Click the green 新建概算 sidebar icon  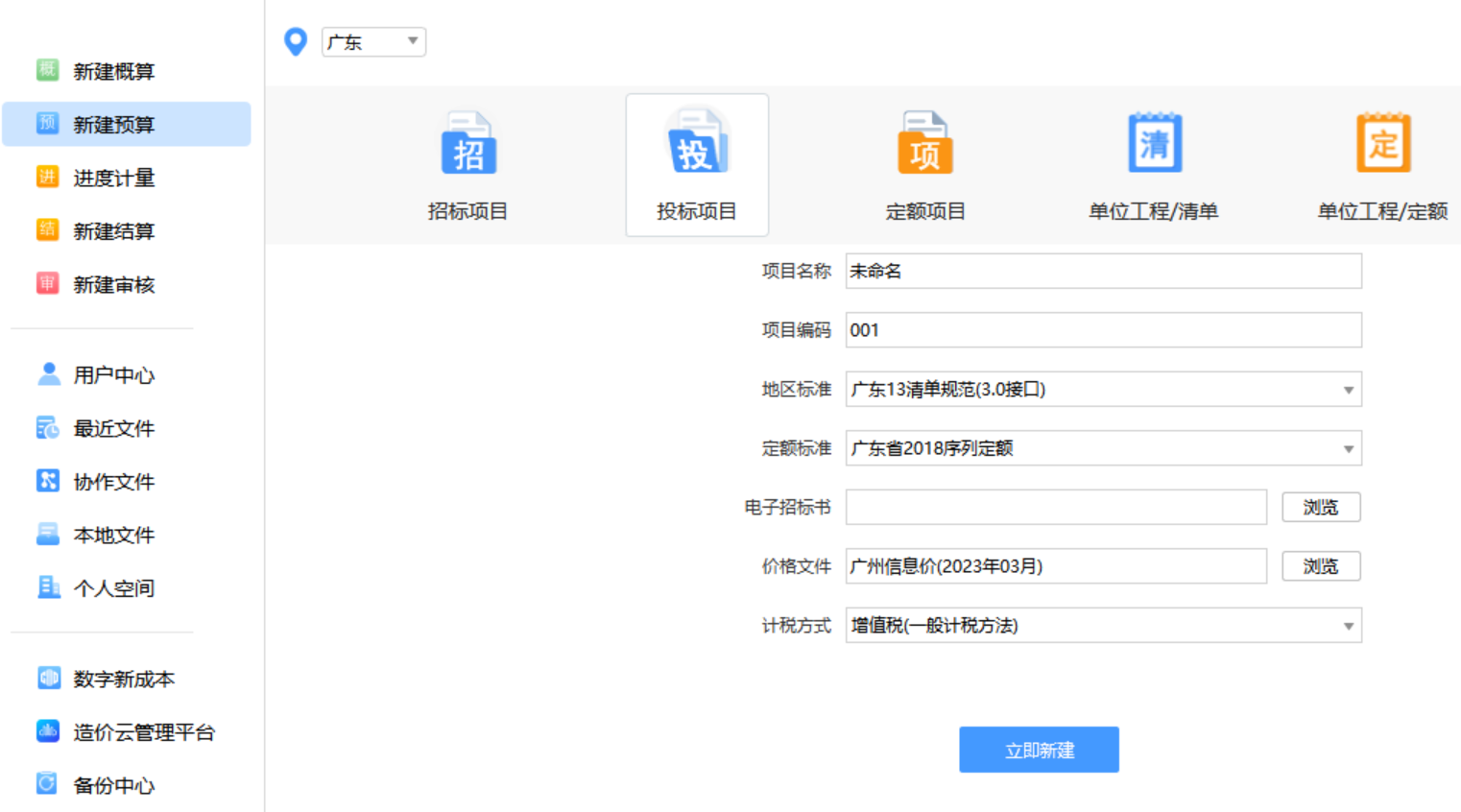pos(47,70)
